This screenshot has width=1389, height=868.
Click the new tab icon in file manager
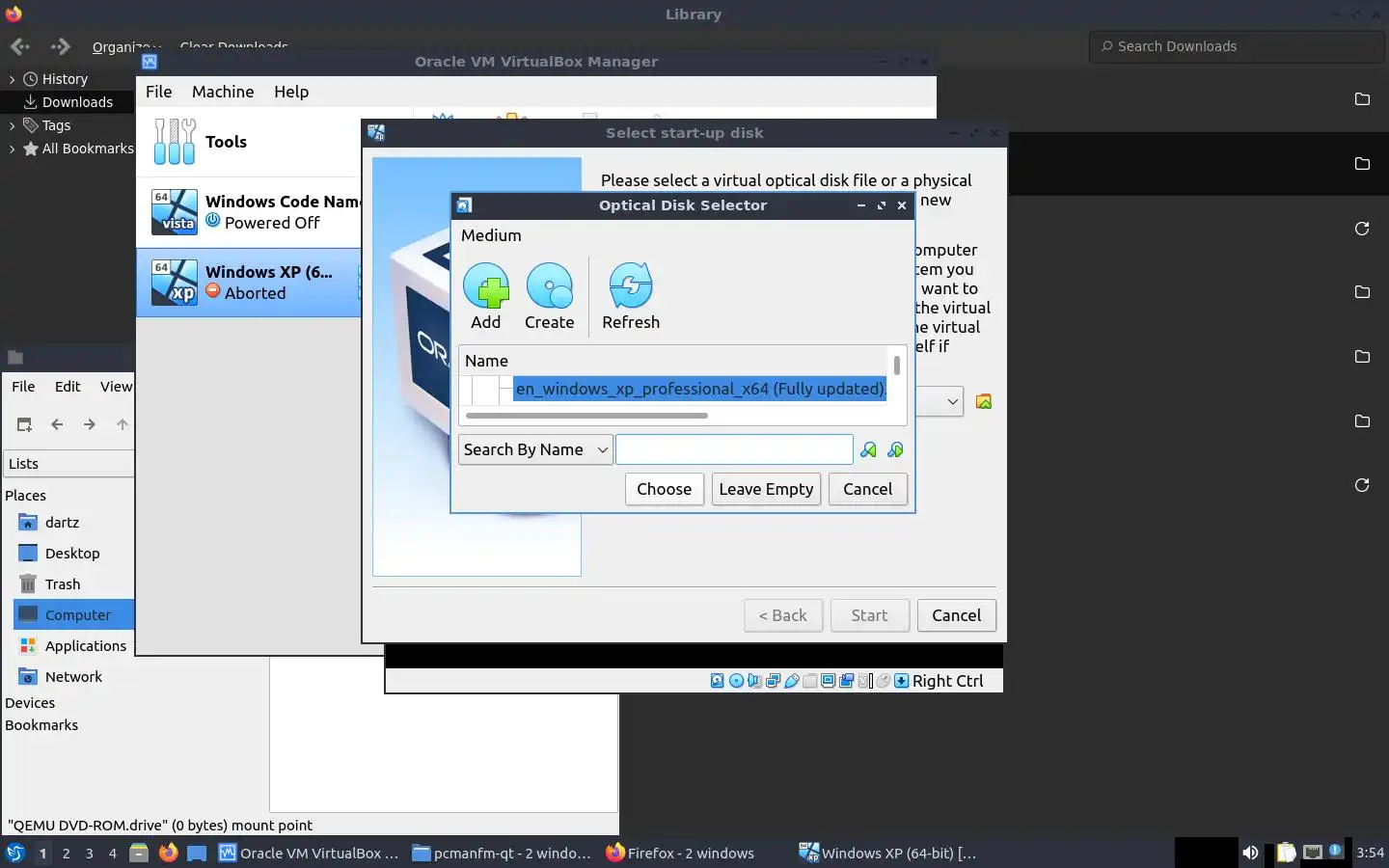pyautogui.click(x=24, y=424)
